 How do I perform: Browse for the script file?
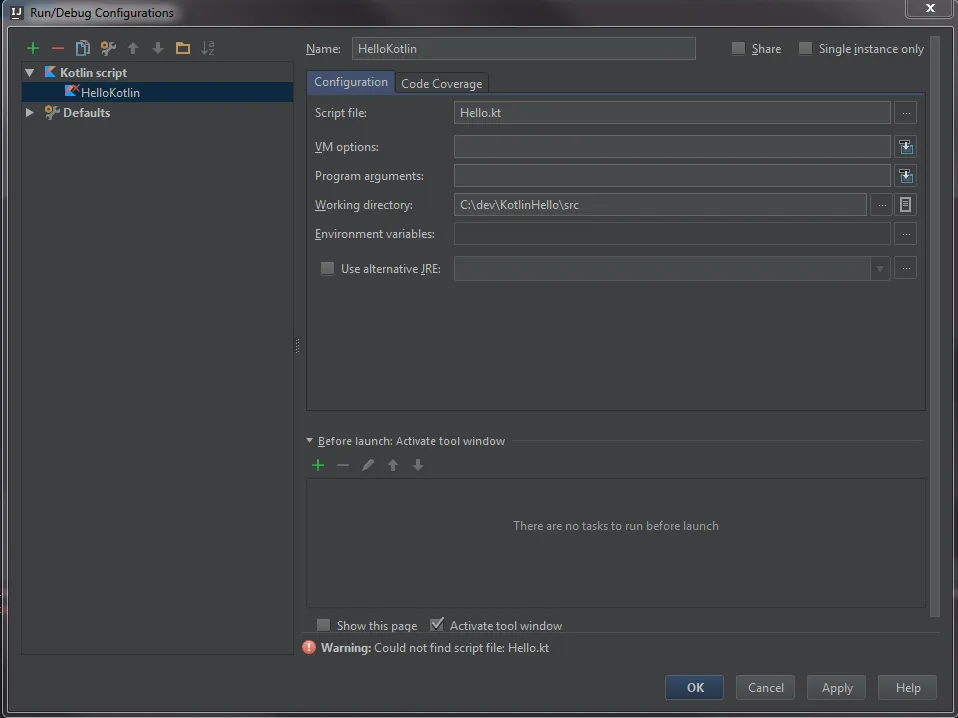[x=905, y=113]
